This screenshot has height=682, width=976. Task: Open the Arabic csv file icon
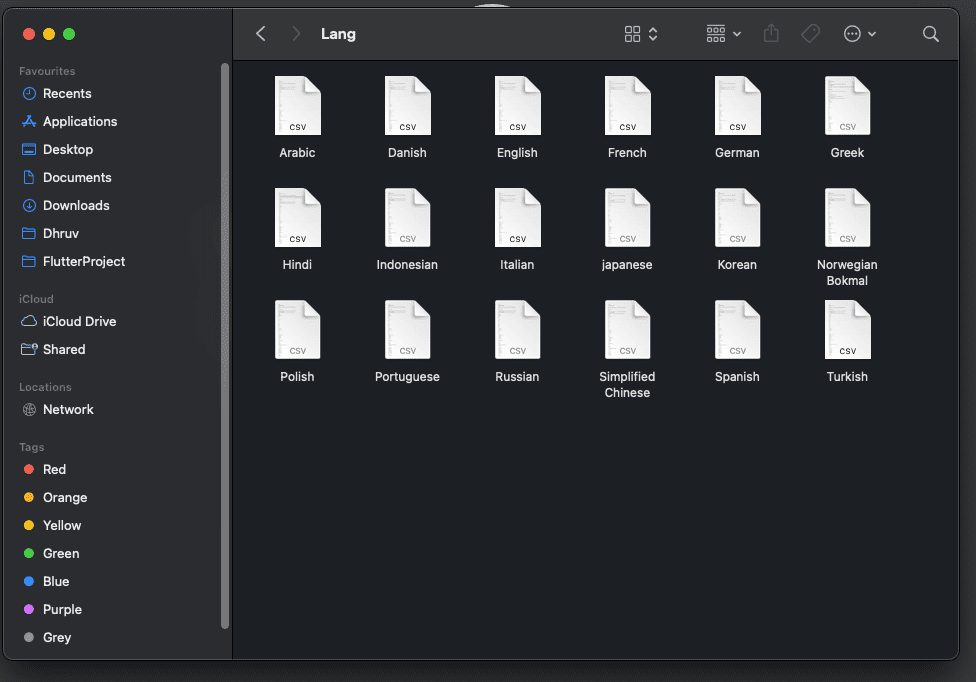click(297, 106)
